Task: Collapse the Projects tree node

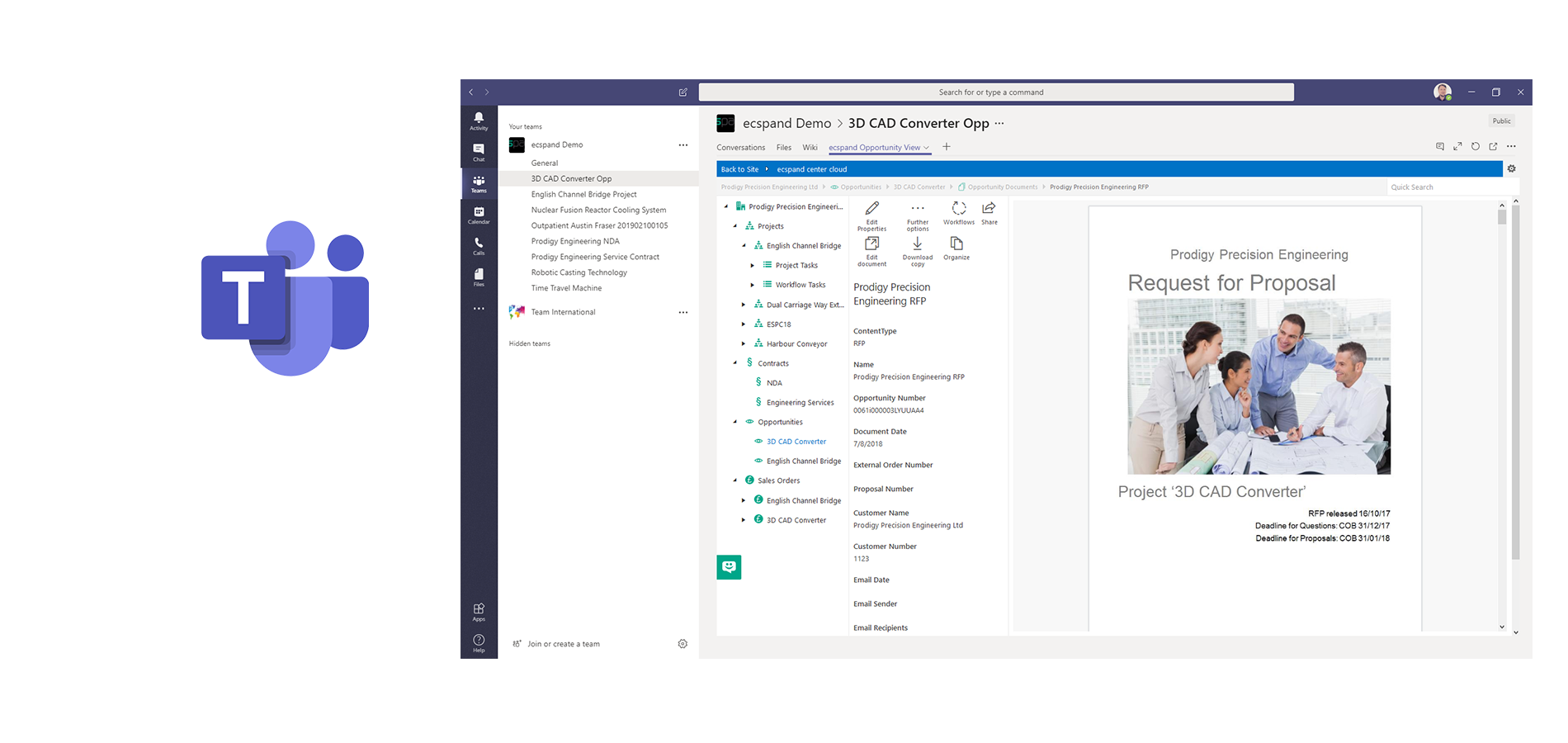Action: [735, 226]
